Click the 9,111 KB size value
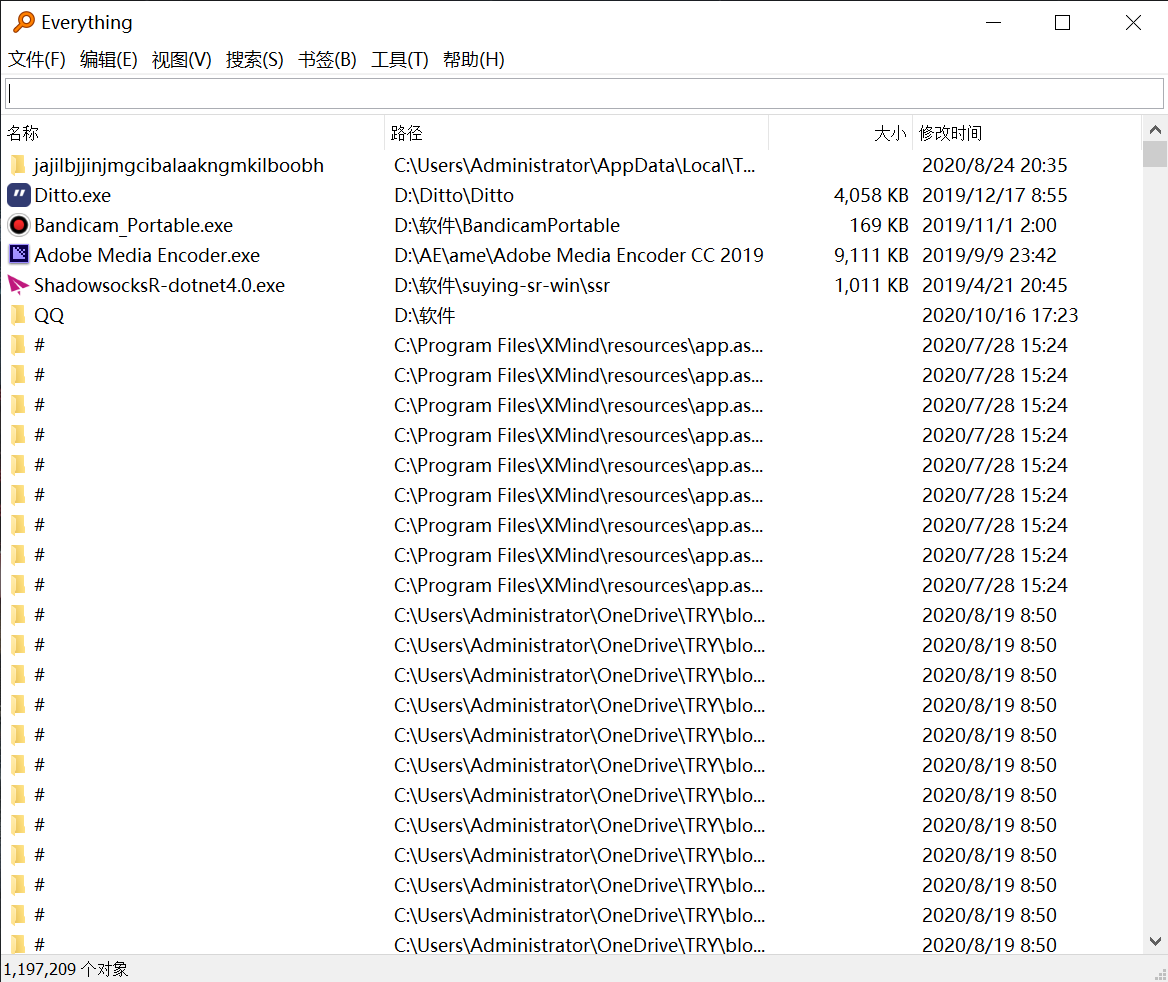 tap(871, 256)
